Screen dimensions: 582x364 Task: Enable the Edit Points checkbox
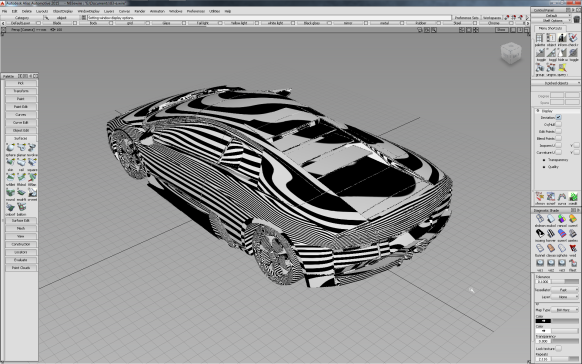pyautogui.click(x=558, y=131)
